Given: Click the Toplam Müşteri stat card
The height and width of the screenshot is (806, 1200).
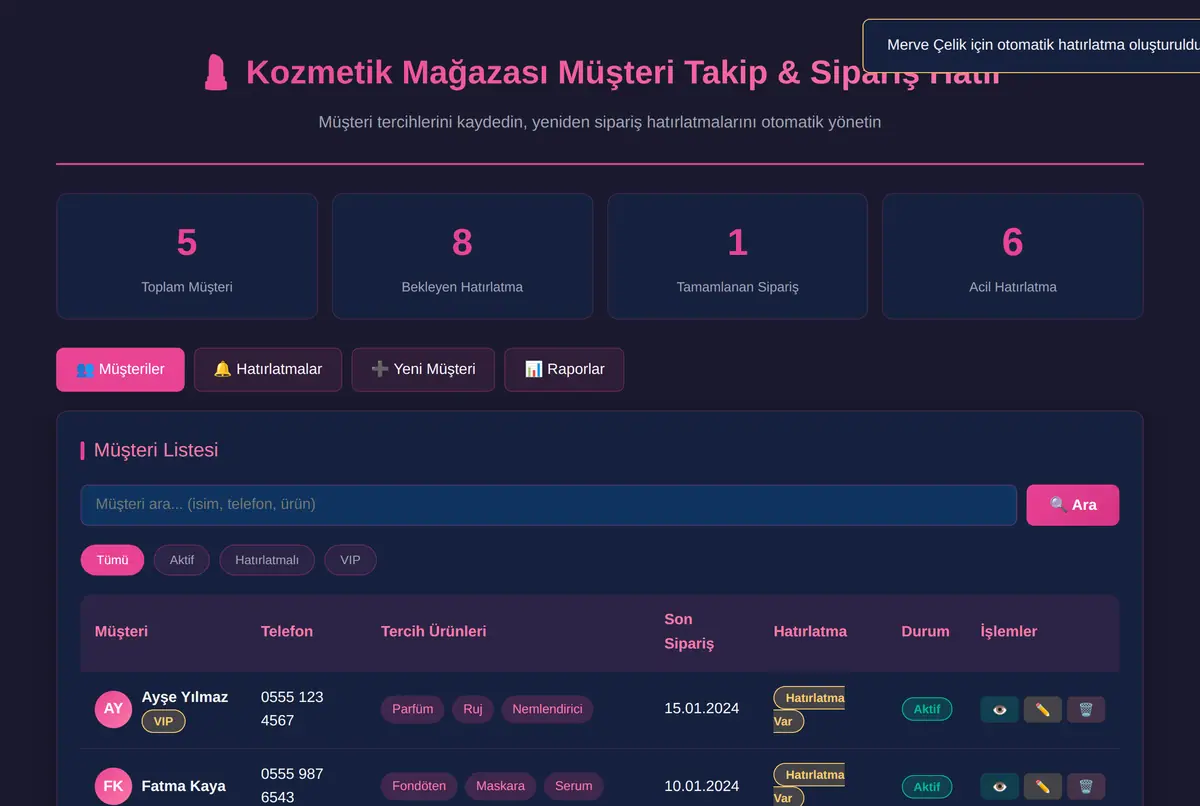Looking at the screenshot, I should coord(187,256).
